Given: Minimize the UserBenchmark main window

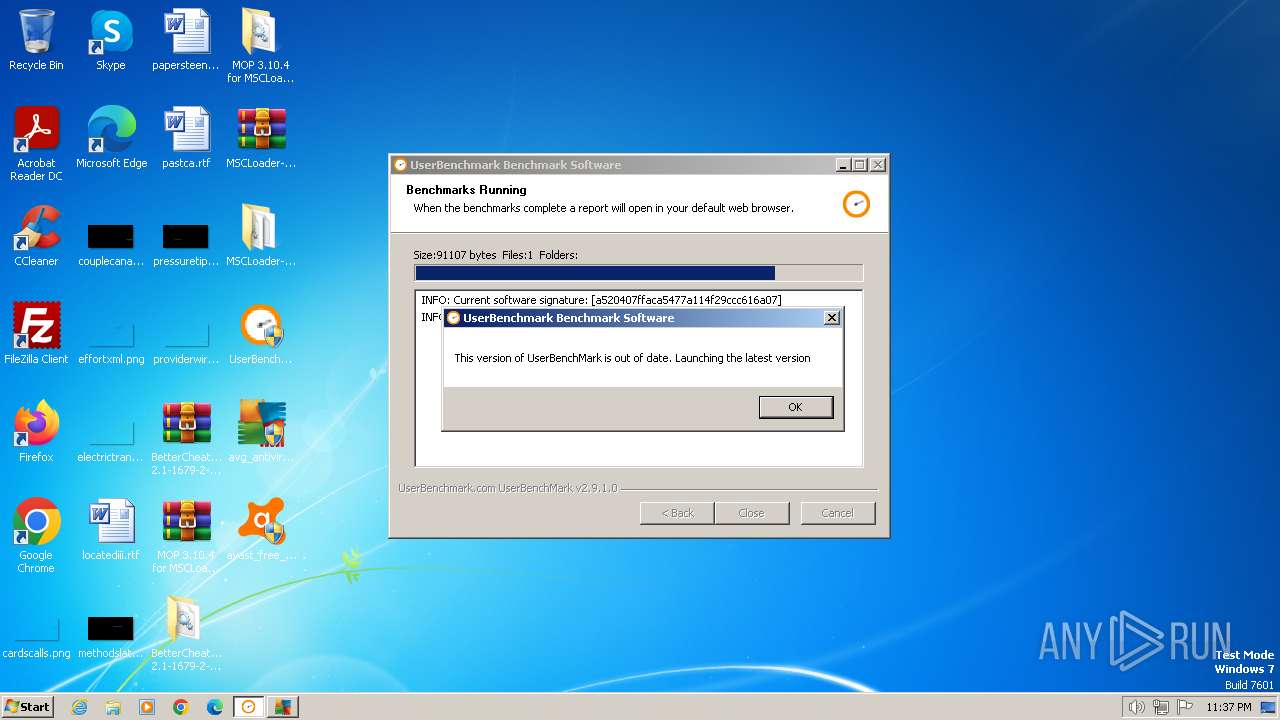Looking at the screenshot, I should (842, 165).
